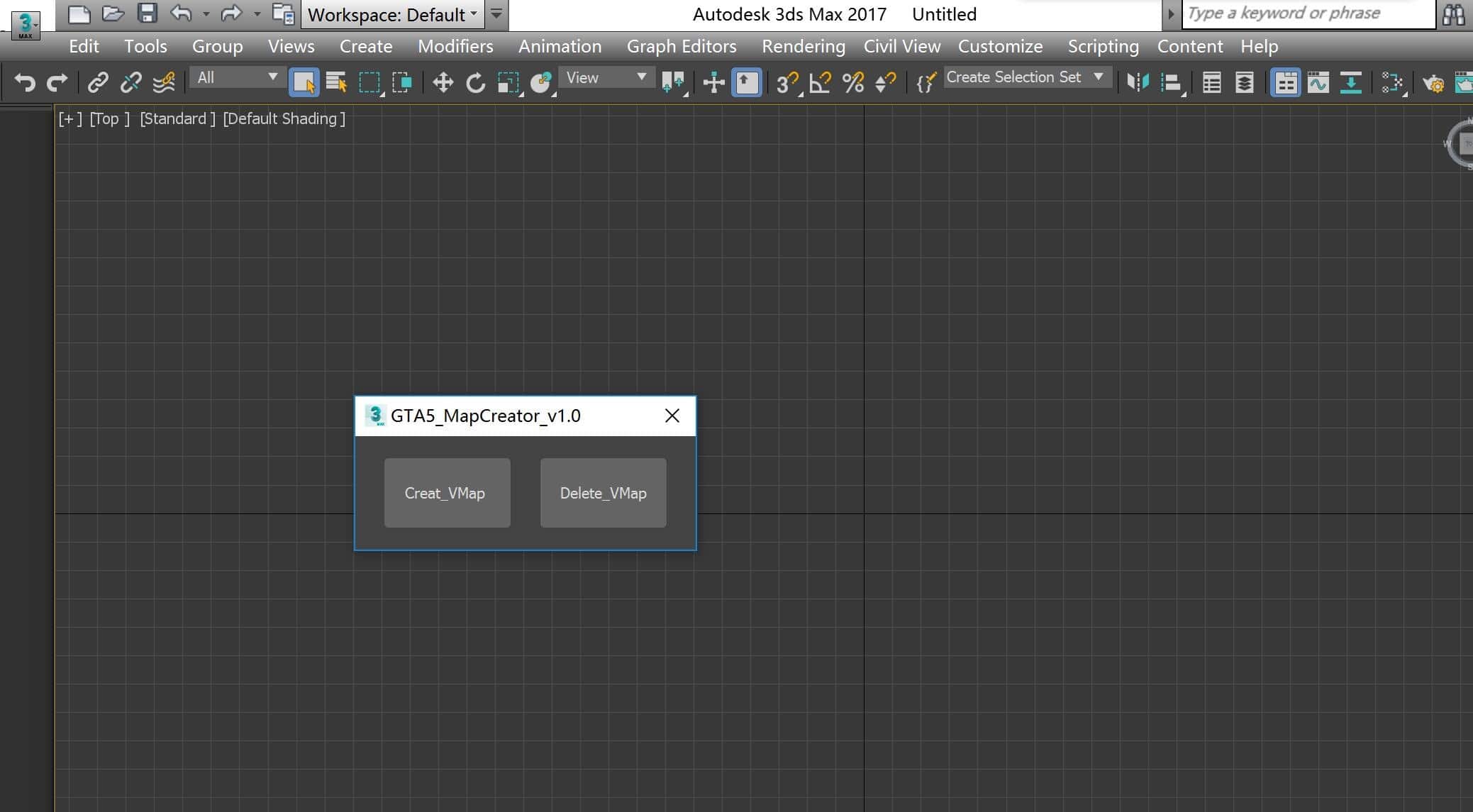
Task: Open Render Setup teapot-gear icon
Action: (x=1433, y=83)
